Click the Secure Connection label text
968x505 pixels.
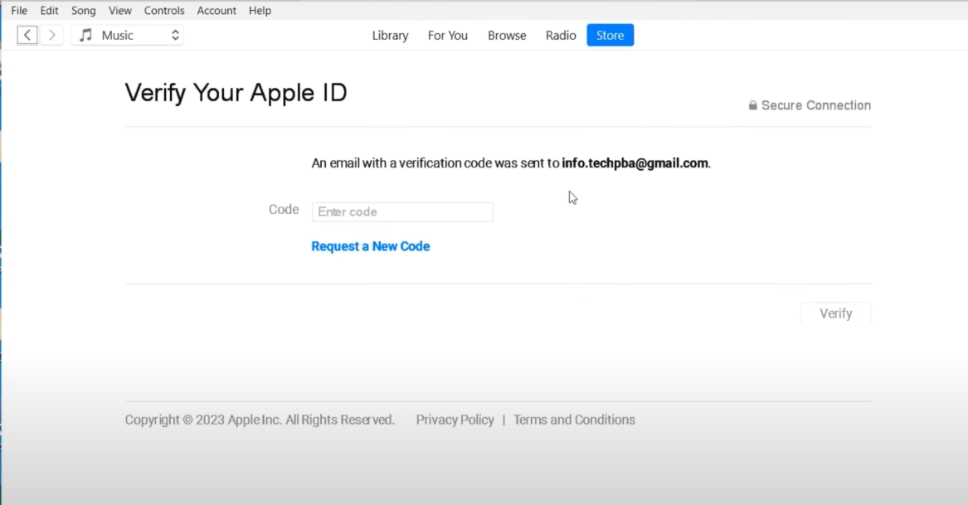tap(816, 106)
